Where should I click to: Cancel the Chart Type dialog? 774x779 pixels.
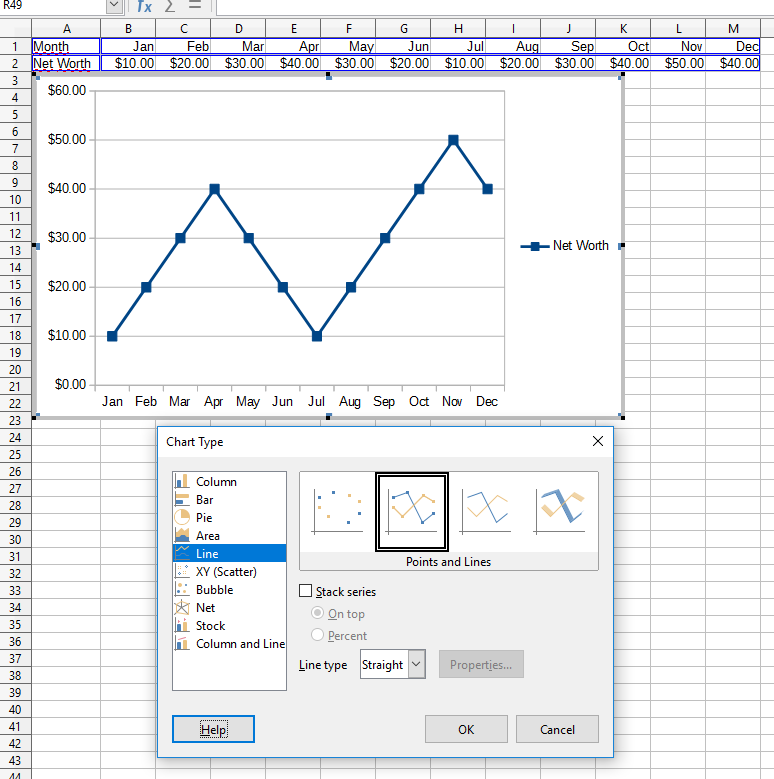(x=558, y=729)
